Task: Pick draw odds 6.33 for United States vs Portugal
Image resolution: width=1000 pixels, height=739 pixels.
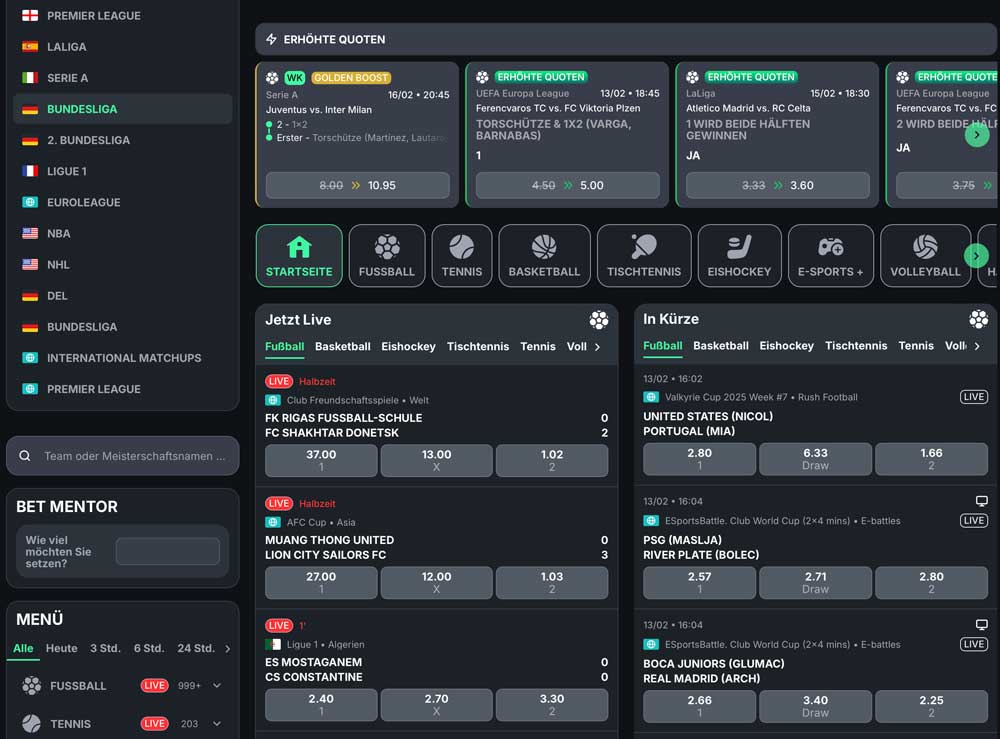Action: [815, 459]
